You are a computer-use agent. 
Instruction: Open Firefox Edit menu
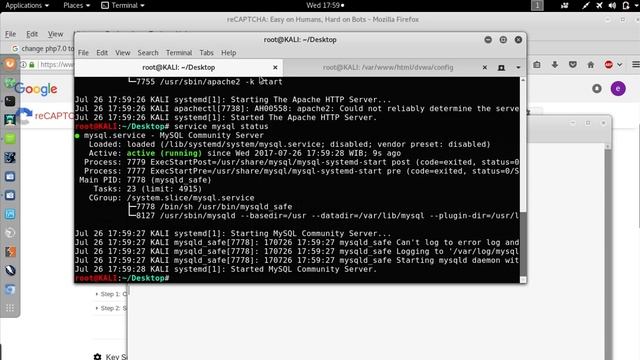coord(32,34)
